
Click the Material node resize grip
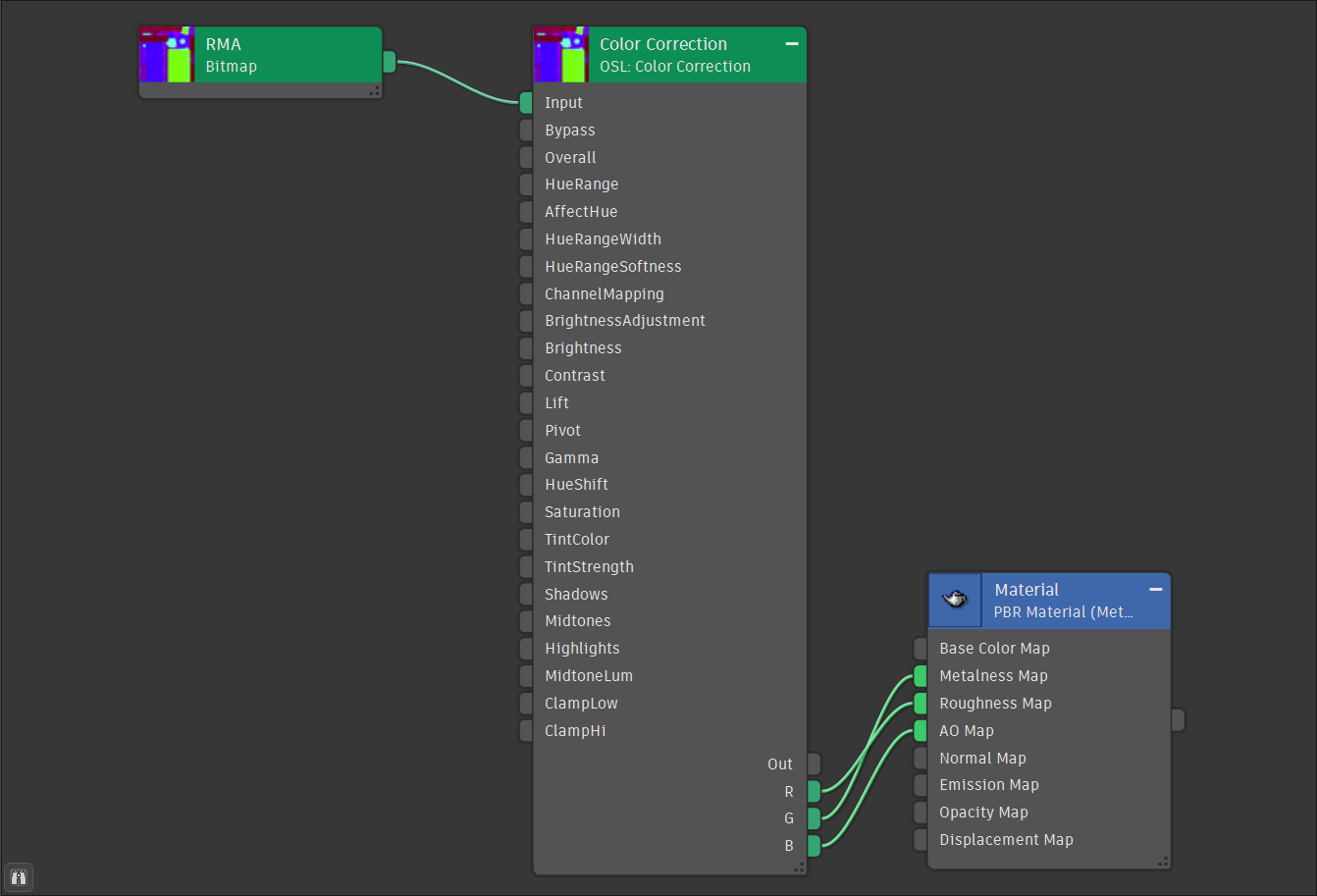coord(1163,861)
